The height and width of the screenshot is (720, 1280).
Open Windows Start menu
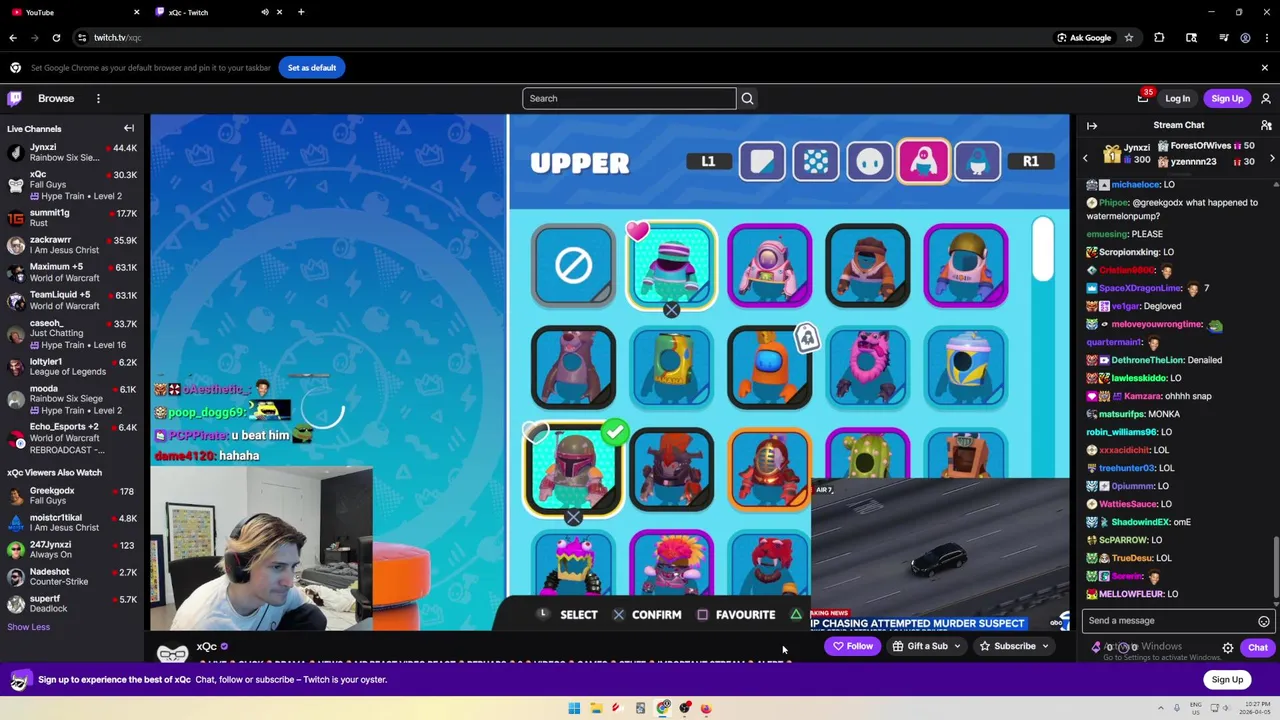[574, 708]
